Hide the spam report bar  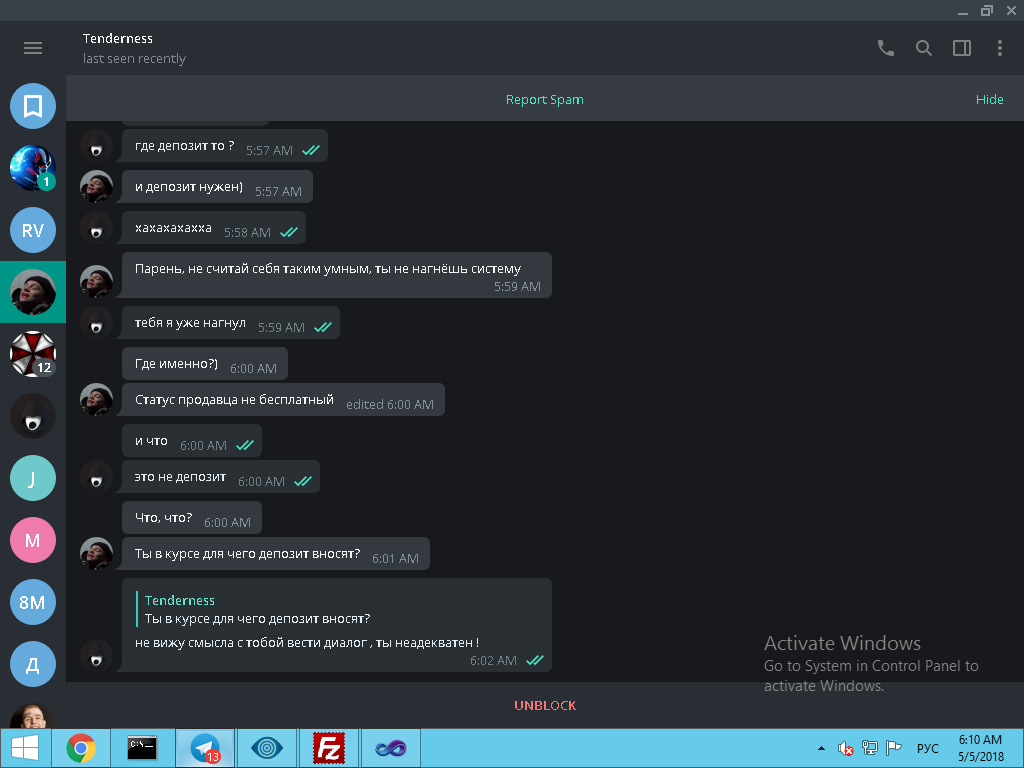click(989, 100)
